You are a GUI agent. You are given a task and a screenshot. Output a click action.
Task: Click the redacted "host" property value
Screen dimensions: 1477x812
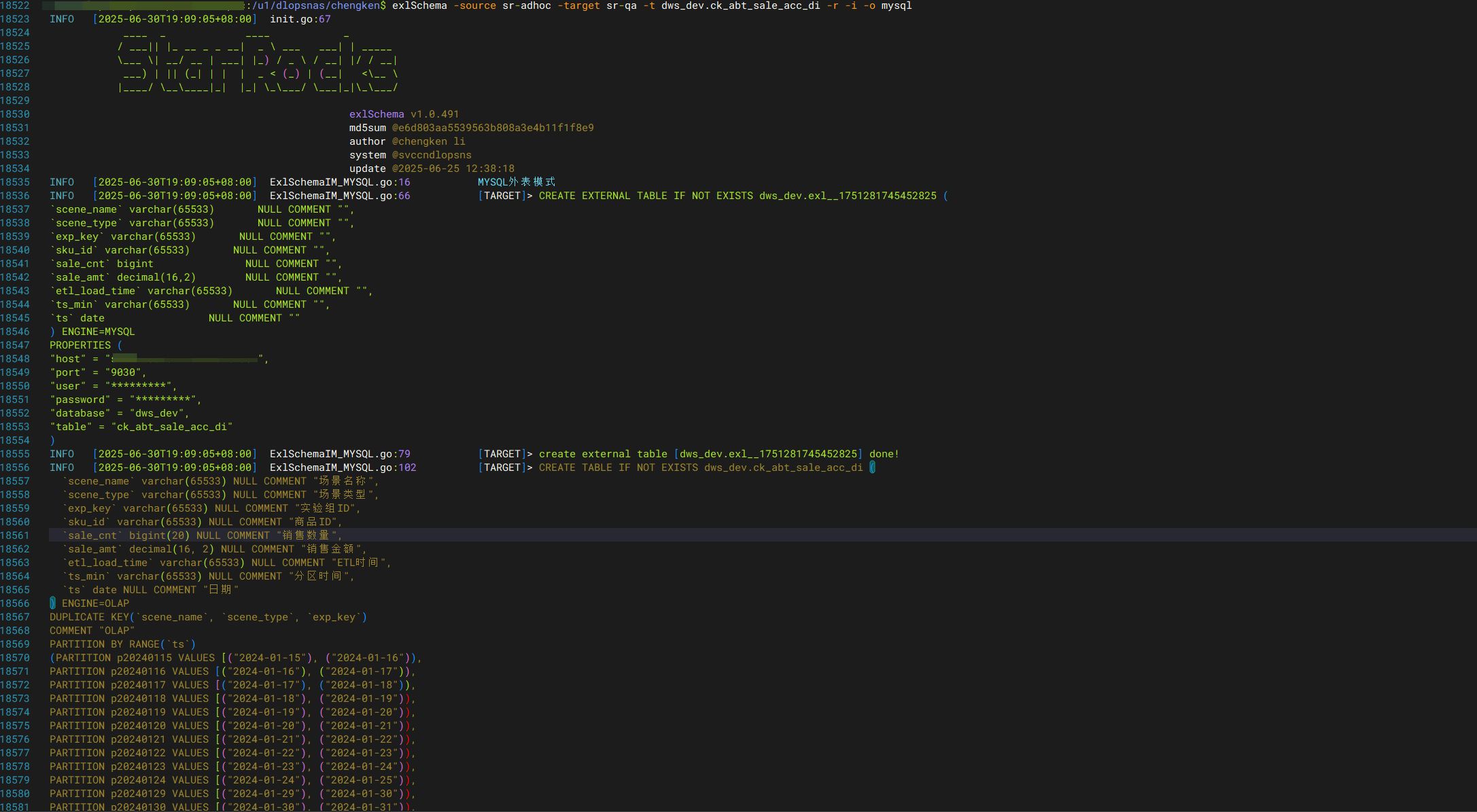(186, 359)
